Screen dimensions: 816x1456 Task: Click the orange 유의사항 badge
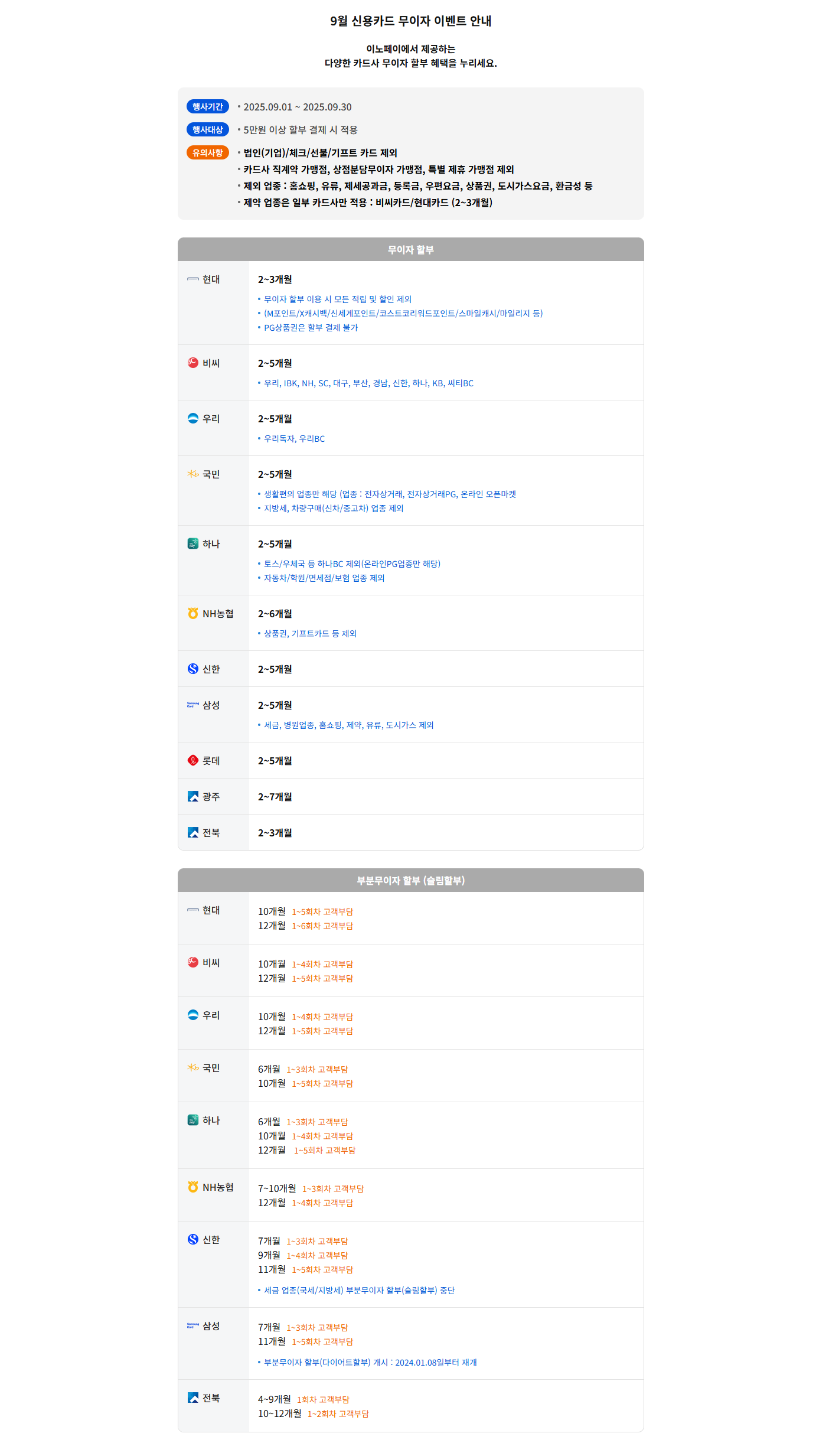(x=208, y=152)
